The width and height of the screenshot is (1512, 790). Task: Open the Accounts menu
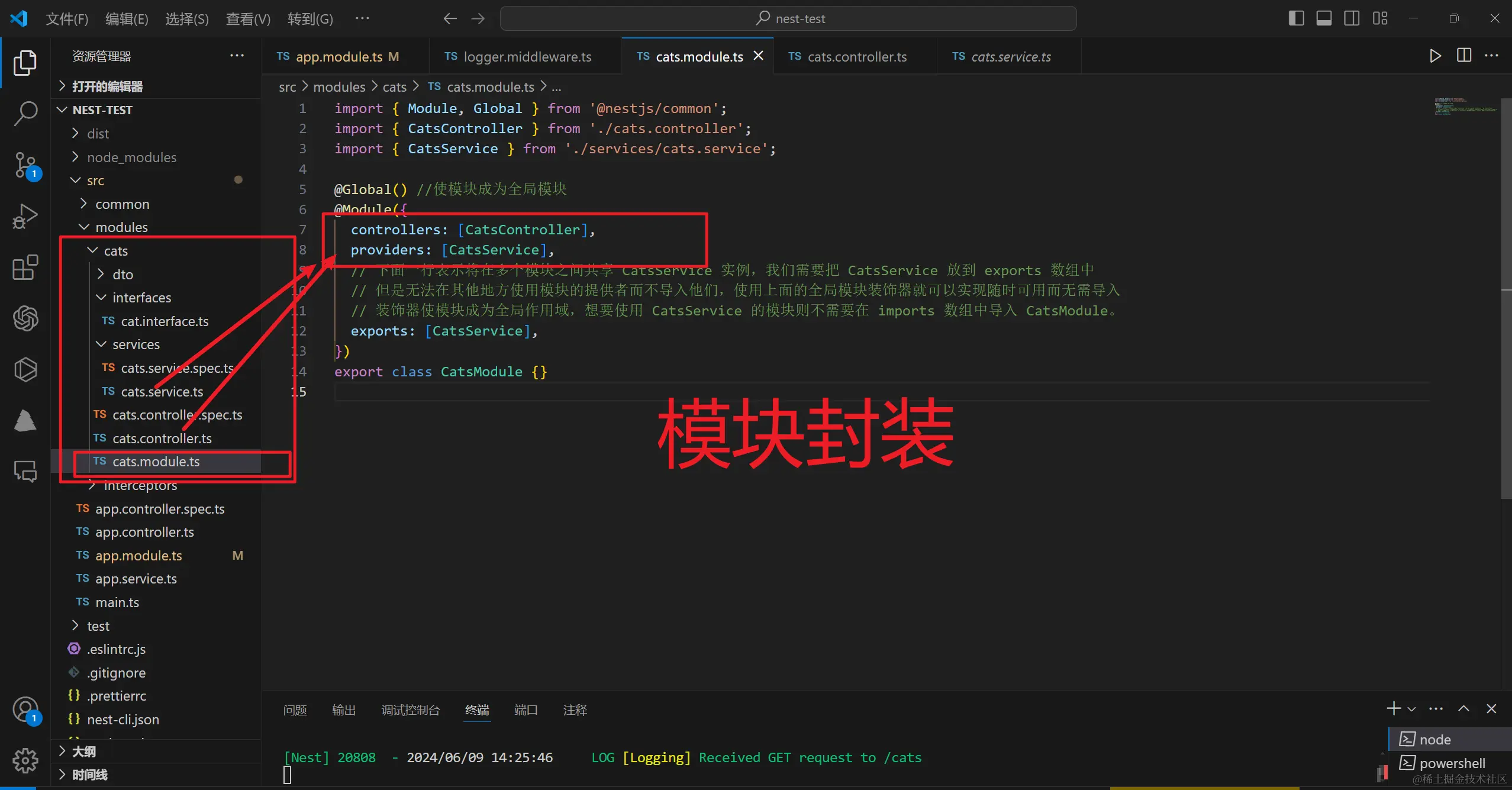tap(25, 710)
